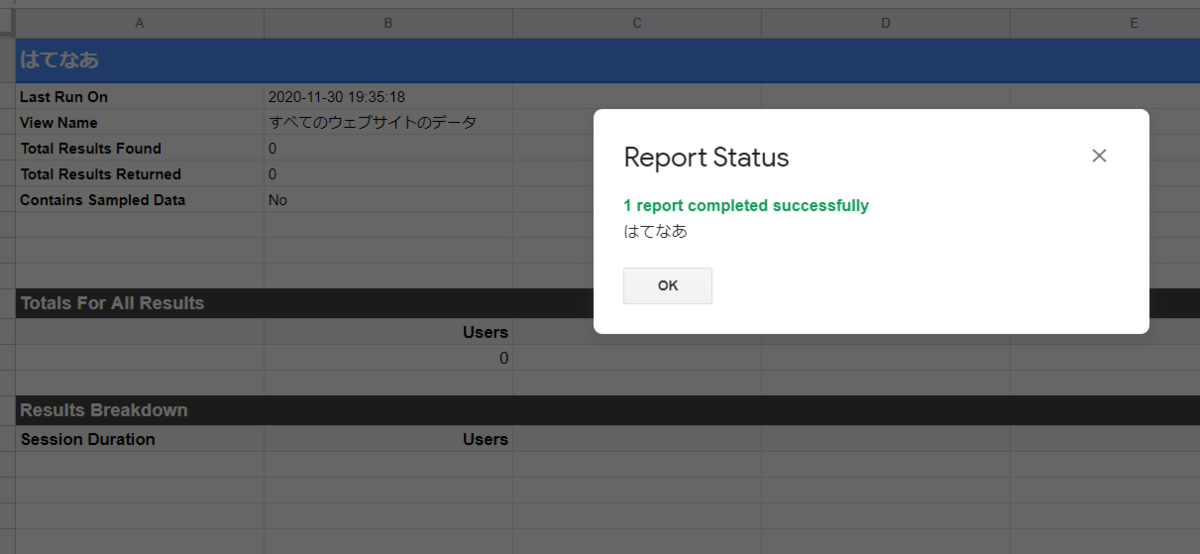Select the 'Session Duration' cell
The height and width of the screenshot is (554, 1200).
coord(140,439)
